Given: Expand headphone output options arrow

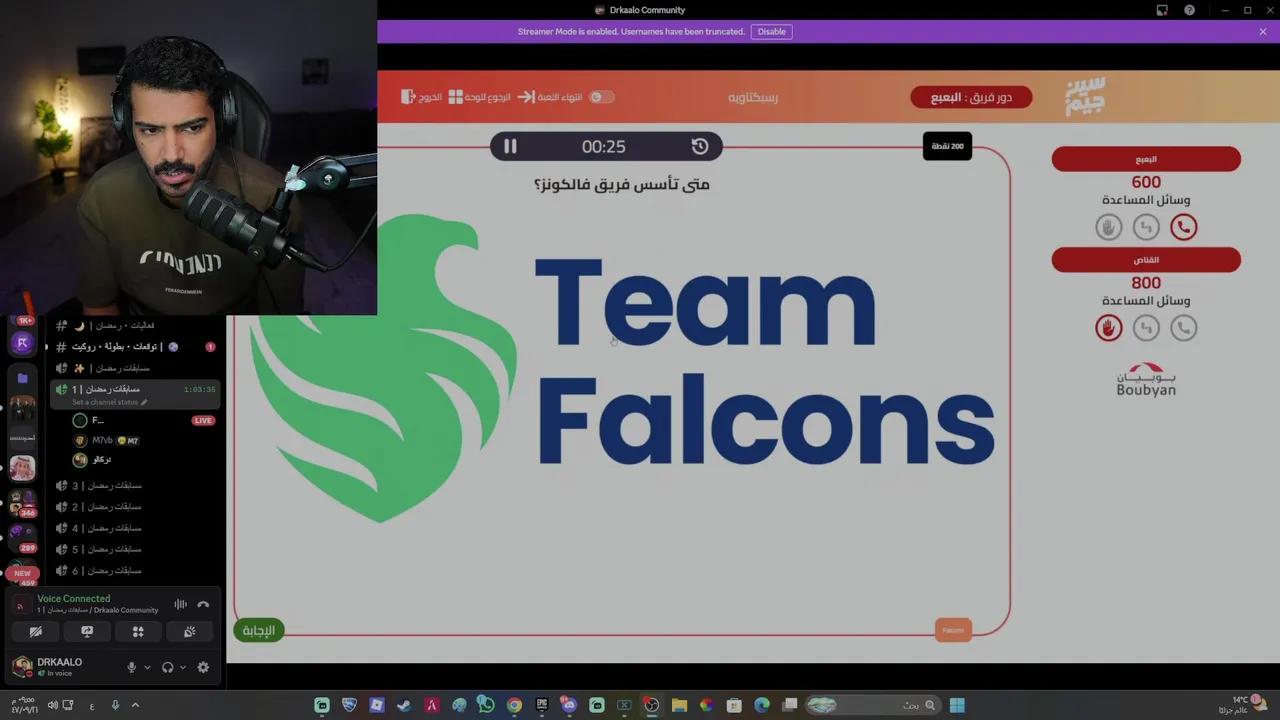Looking at the screenshot, I should [x=183, y=667].
